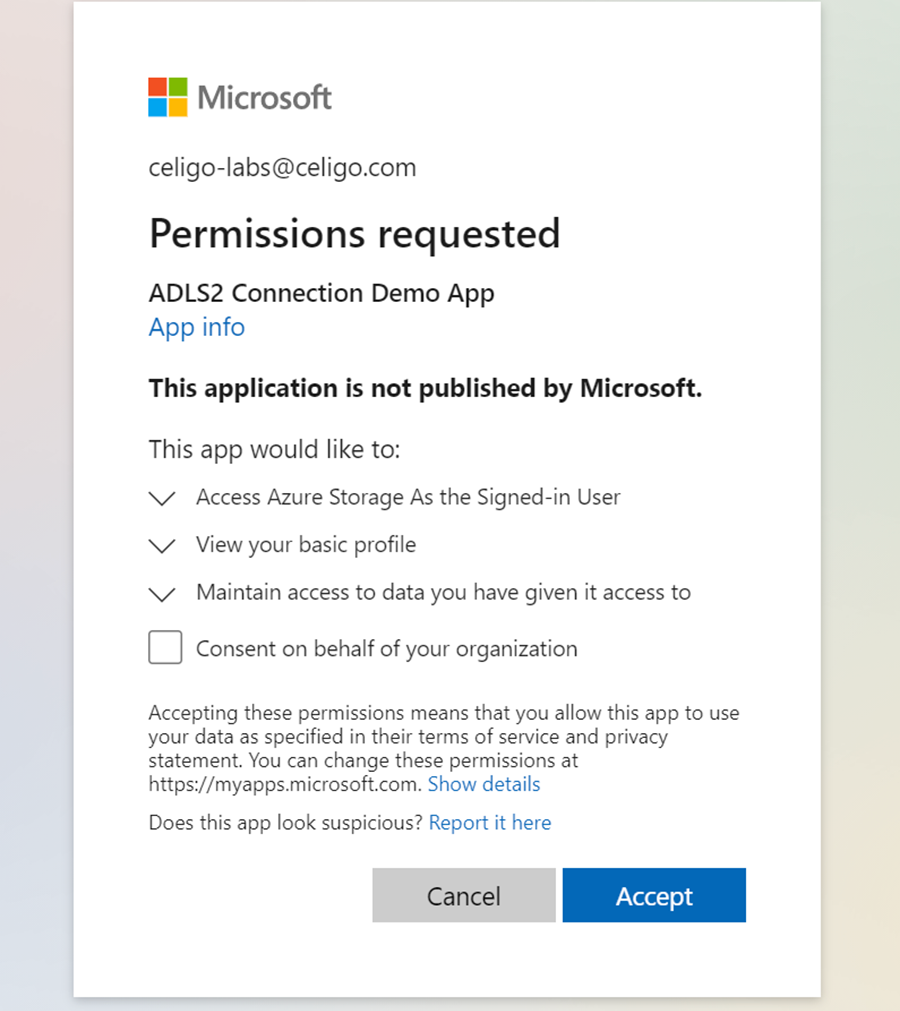Click Maintain access to data permission text
900x1011 pixels.
click(x=444, y=593)
